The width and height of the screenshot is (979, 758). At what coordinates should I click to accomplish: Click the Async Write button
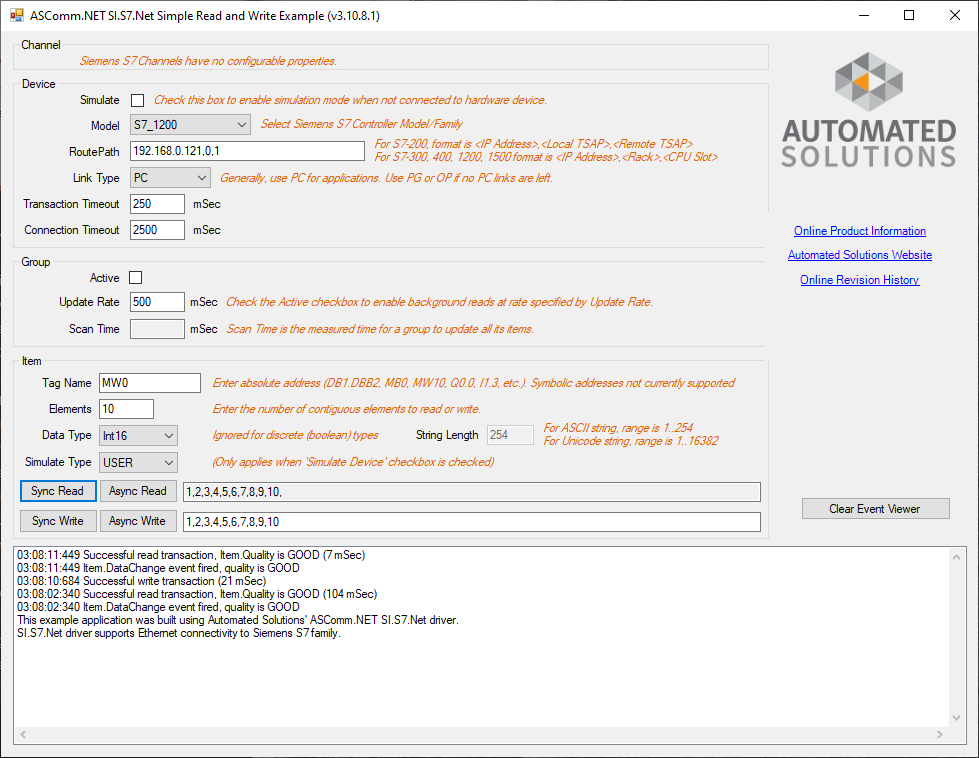[138, 521]
